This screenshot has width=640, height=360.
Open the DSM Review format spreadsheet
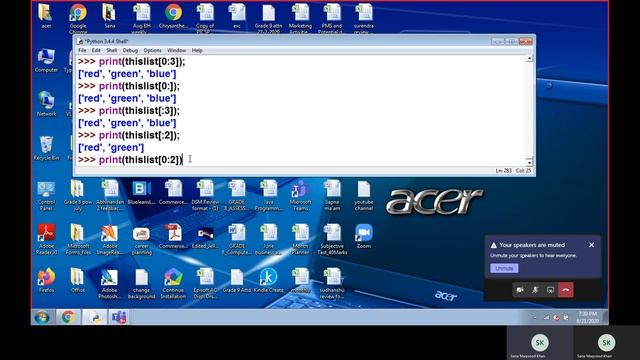(205, 196)
